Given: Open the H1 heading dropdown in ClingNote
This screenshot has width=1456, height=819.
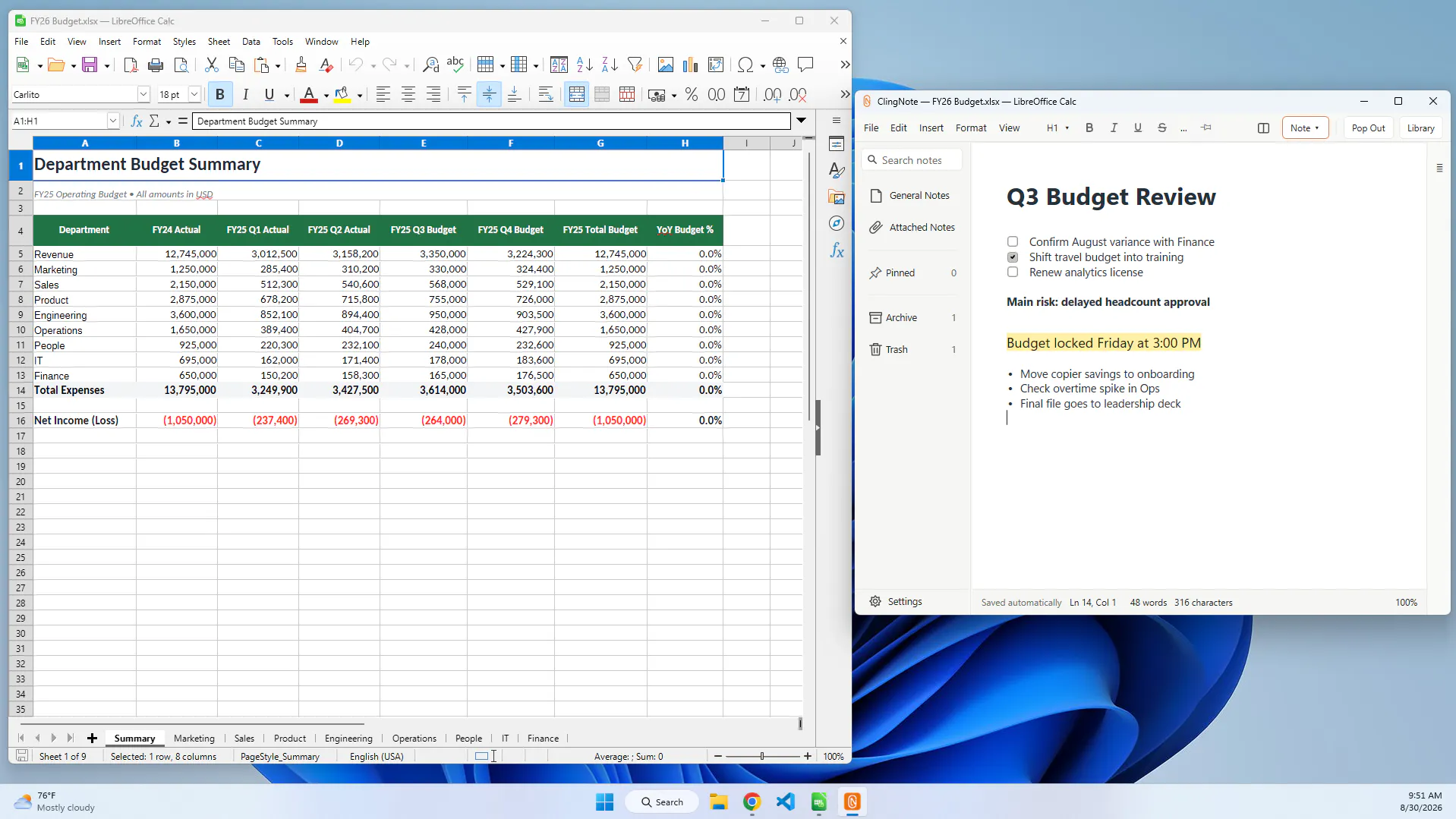Looking at the screenshot, I should pyautogui.click(x=1057, y=128).
